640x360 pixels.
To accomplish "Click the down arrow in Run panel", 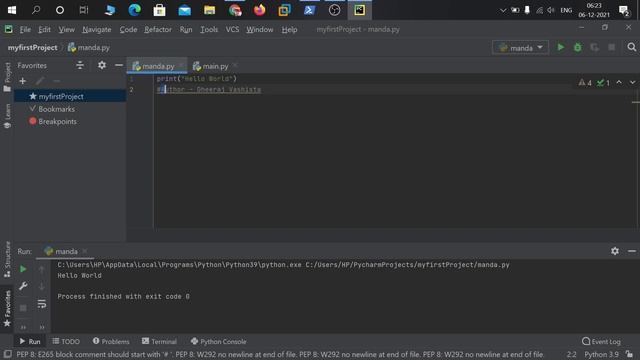I will point(42,287).
